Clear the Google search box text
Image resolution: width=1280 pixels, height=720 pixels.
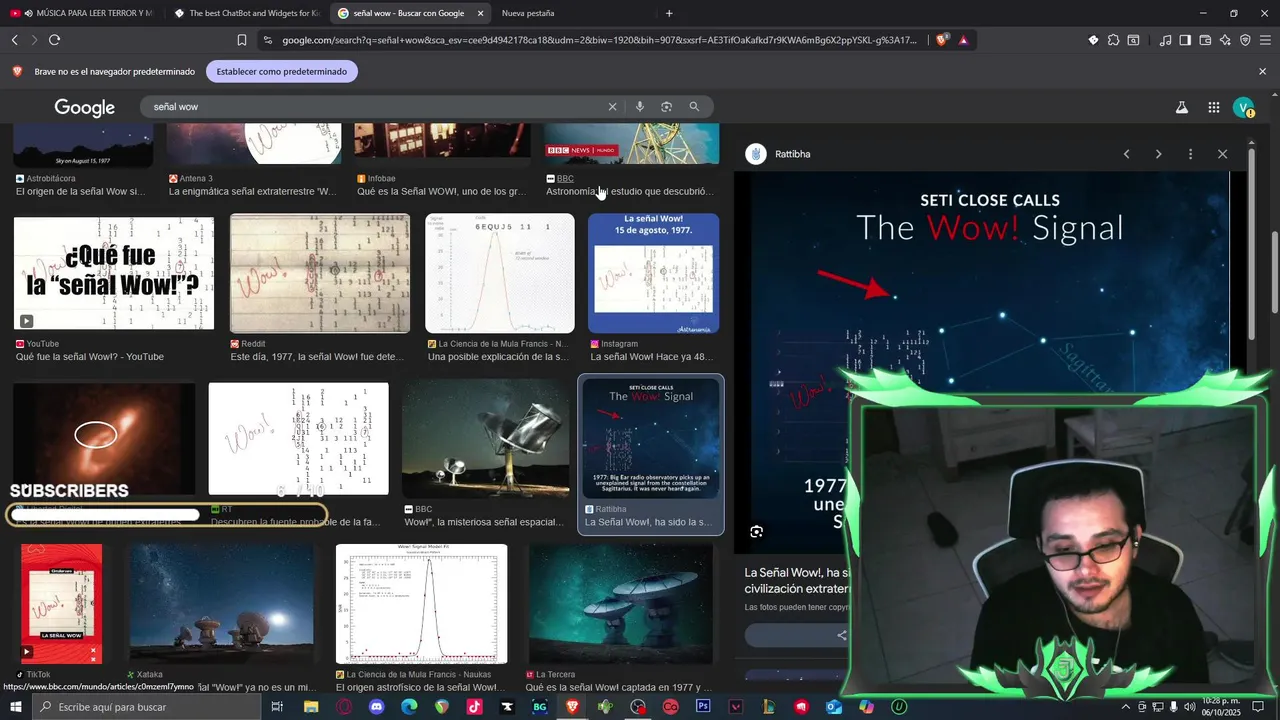pyautogui.click(x=613, y=107)
